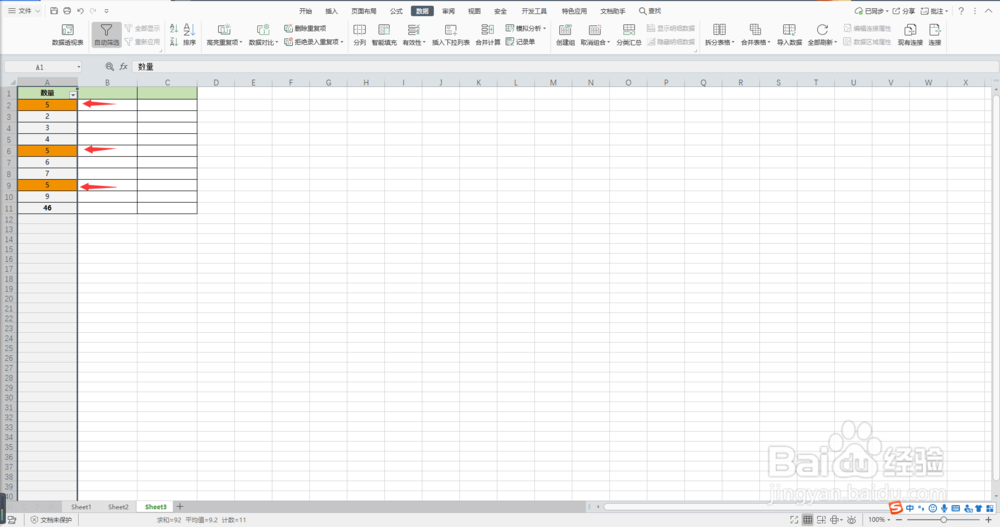
Task: Switch to the 插入 insert tab
Action: (332, 11)
